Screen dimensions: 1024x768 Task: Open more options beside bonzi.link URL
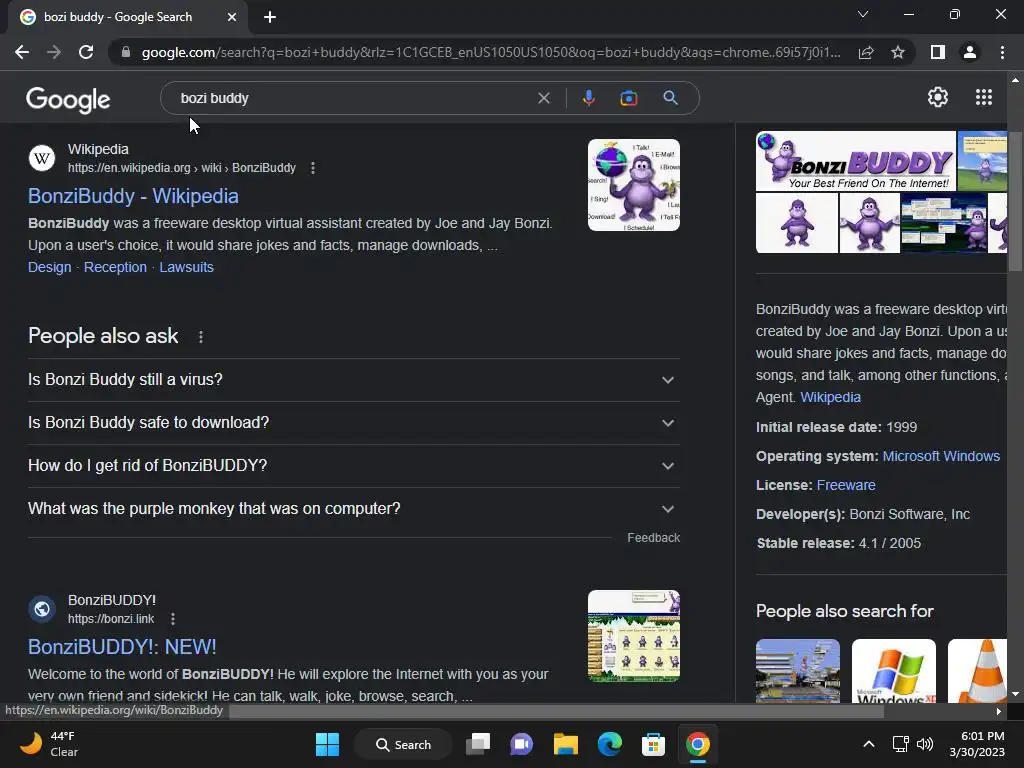coord(172,618)
